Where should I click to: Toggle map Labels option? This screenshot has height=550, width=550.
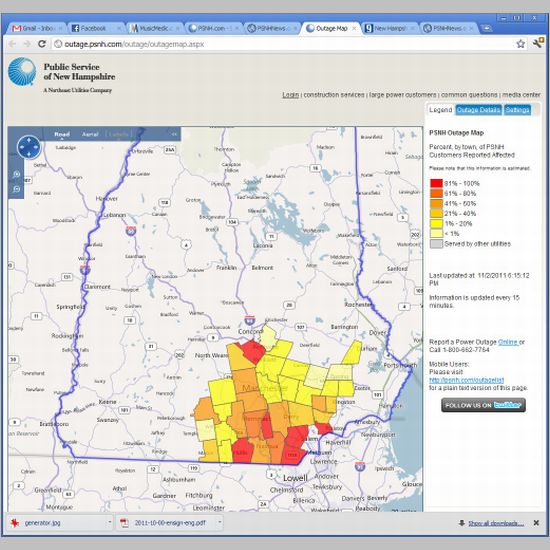pos(119,134)
